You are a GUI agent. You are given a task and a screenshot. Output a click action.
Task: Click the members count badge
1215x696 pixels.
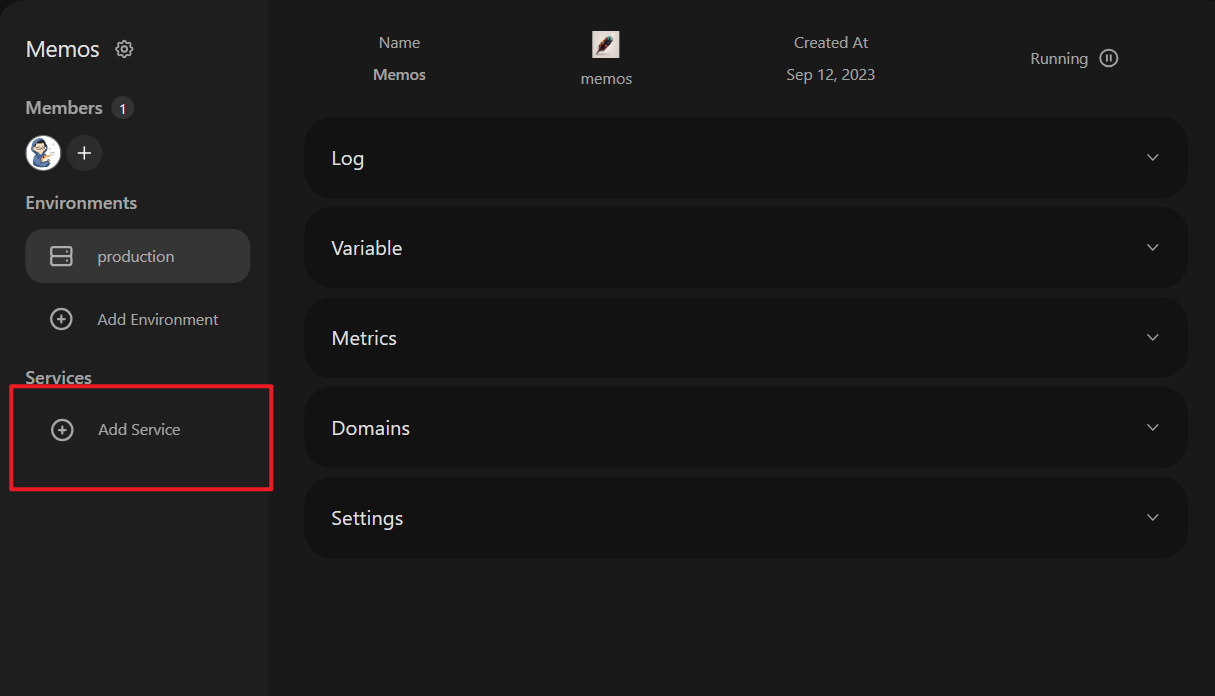click(123, 108)
